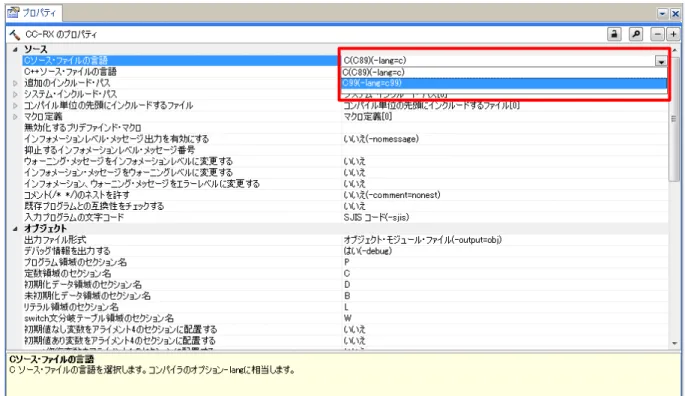
Task: Expand the マクロ定義 node
Action: point(15,117)
